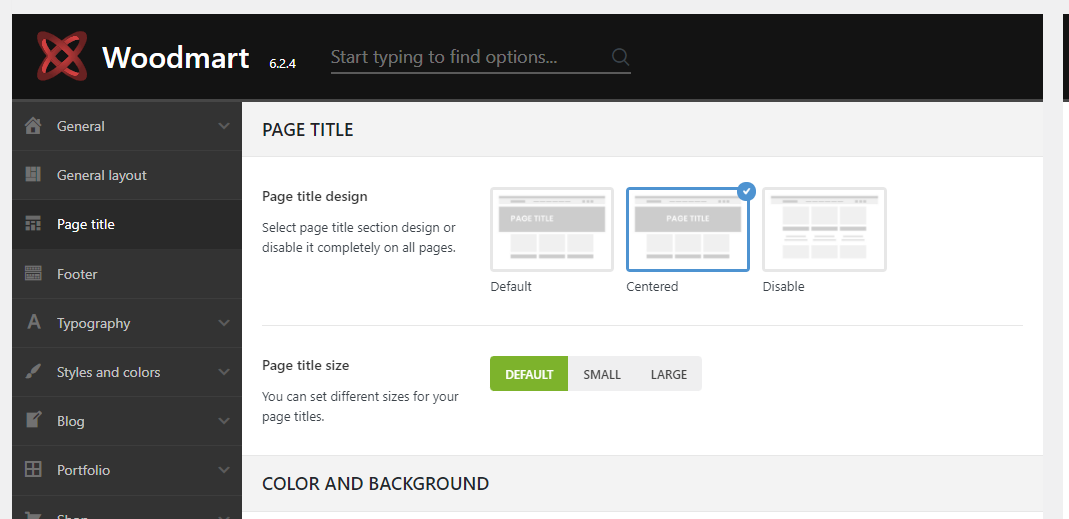The width and height of the screenshot is (1069, 519).
Task: Click the Portfolio grid icon
Action: (x=33, y=469)
